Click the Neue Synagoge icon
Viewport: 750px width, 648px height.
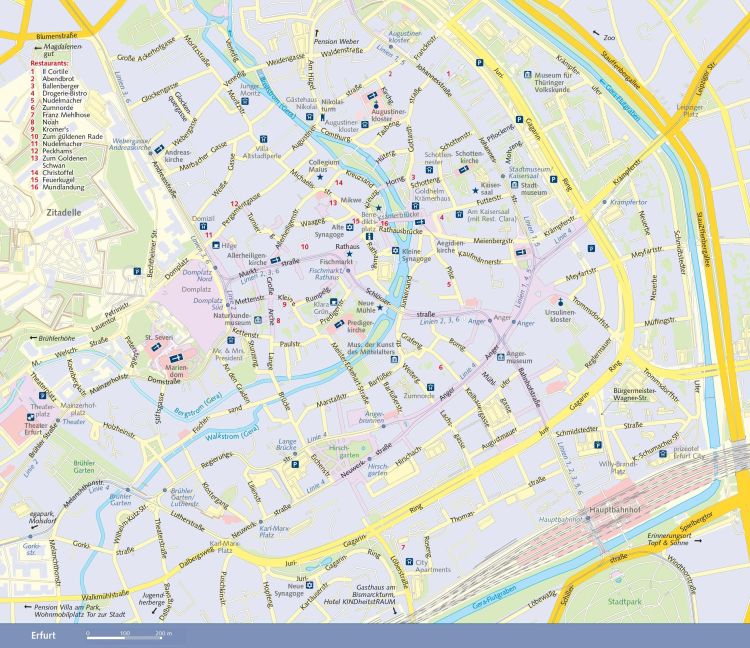point(308,584)
